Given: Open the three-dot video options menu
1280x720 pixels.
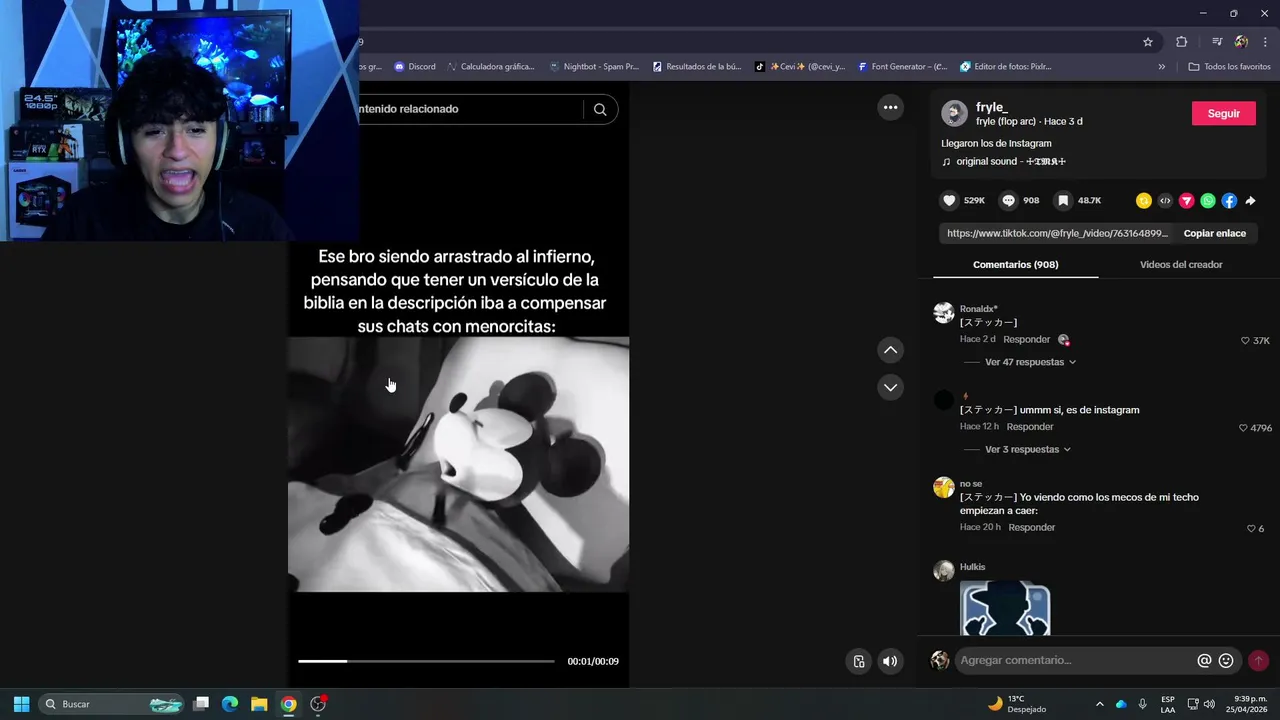Looking at the screenshot, I should tap(890, 108).
